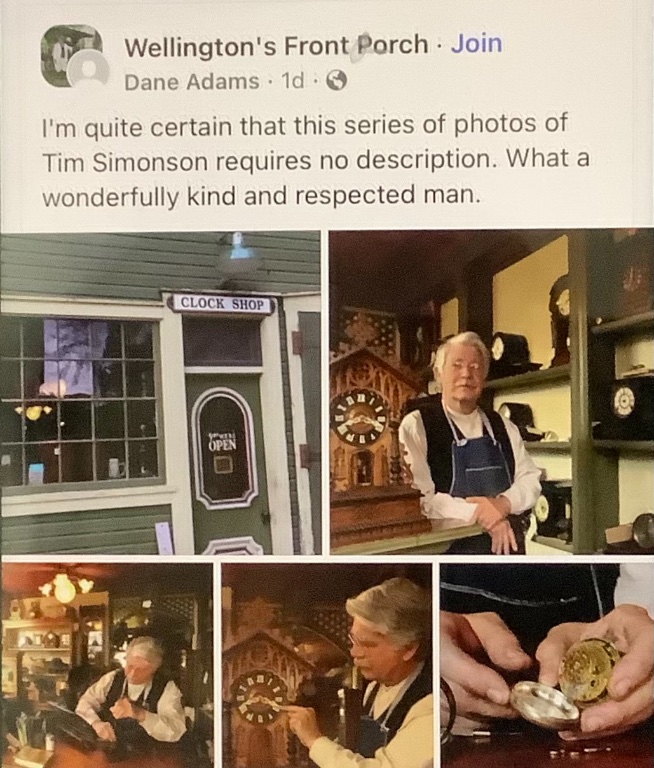
Task: Join the Wellington's Front Porch group
Action: [476, 44]
